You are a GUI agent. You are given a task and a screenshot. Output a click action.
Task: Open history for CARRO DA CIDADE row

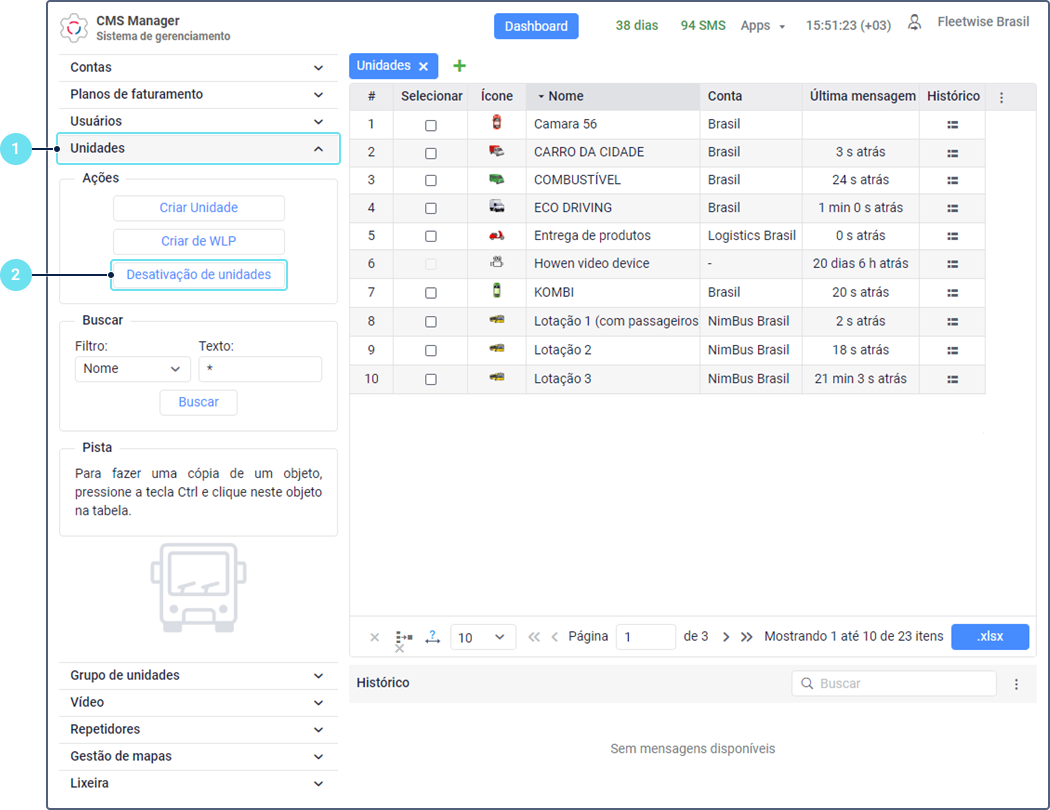[x=952, y=153]
